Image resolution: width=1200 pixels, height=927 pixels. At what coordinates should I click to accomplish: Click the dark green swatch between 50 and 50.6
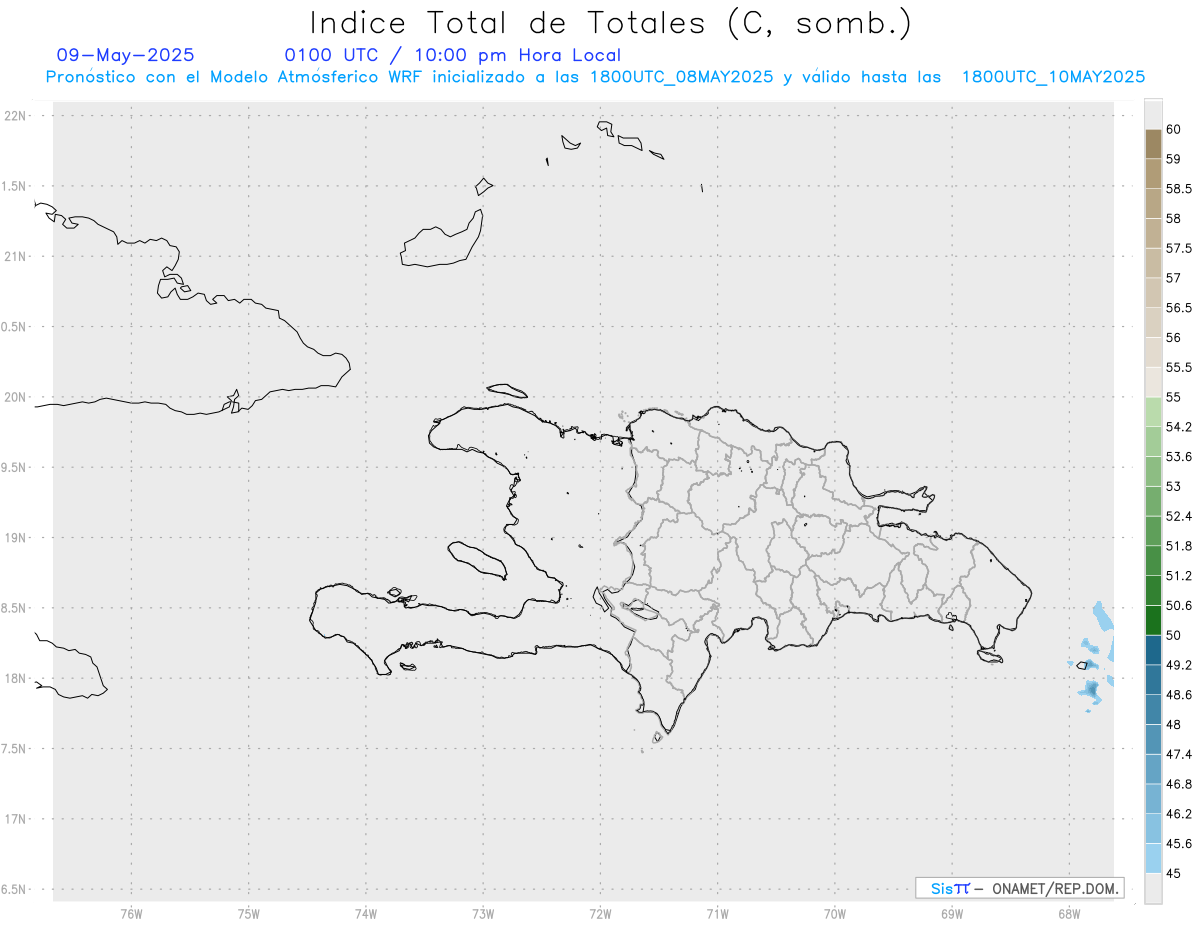tap(1153, 621)
